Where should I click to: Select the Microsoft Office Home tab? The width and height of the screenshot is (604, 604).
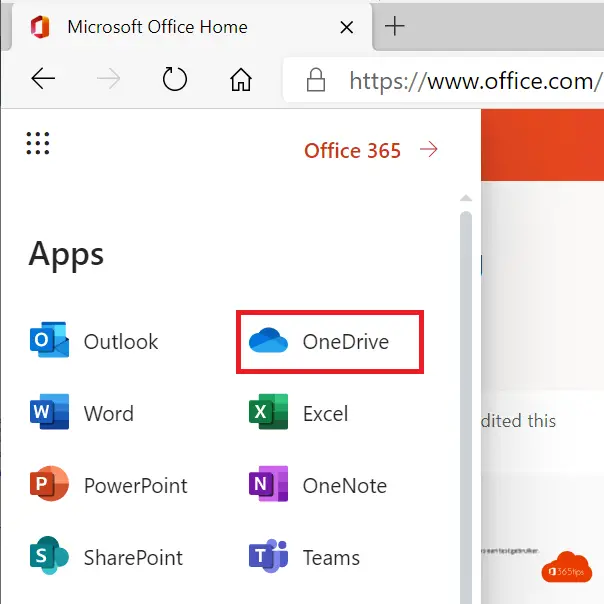[x=192, y=27]
